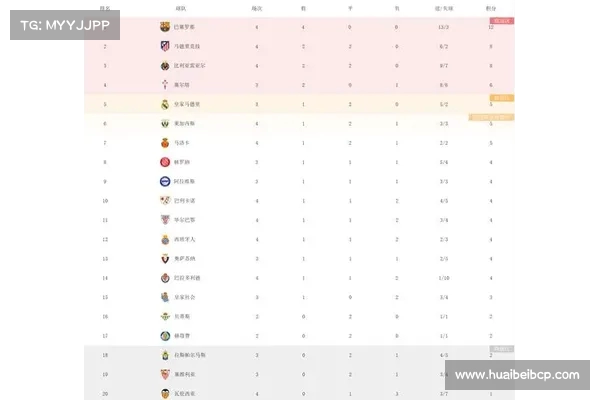This screenshot has height=400, width=600.
Task: Click the Atletico Madrid crest icon
Action: click(165, 46)
